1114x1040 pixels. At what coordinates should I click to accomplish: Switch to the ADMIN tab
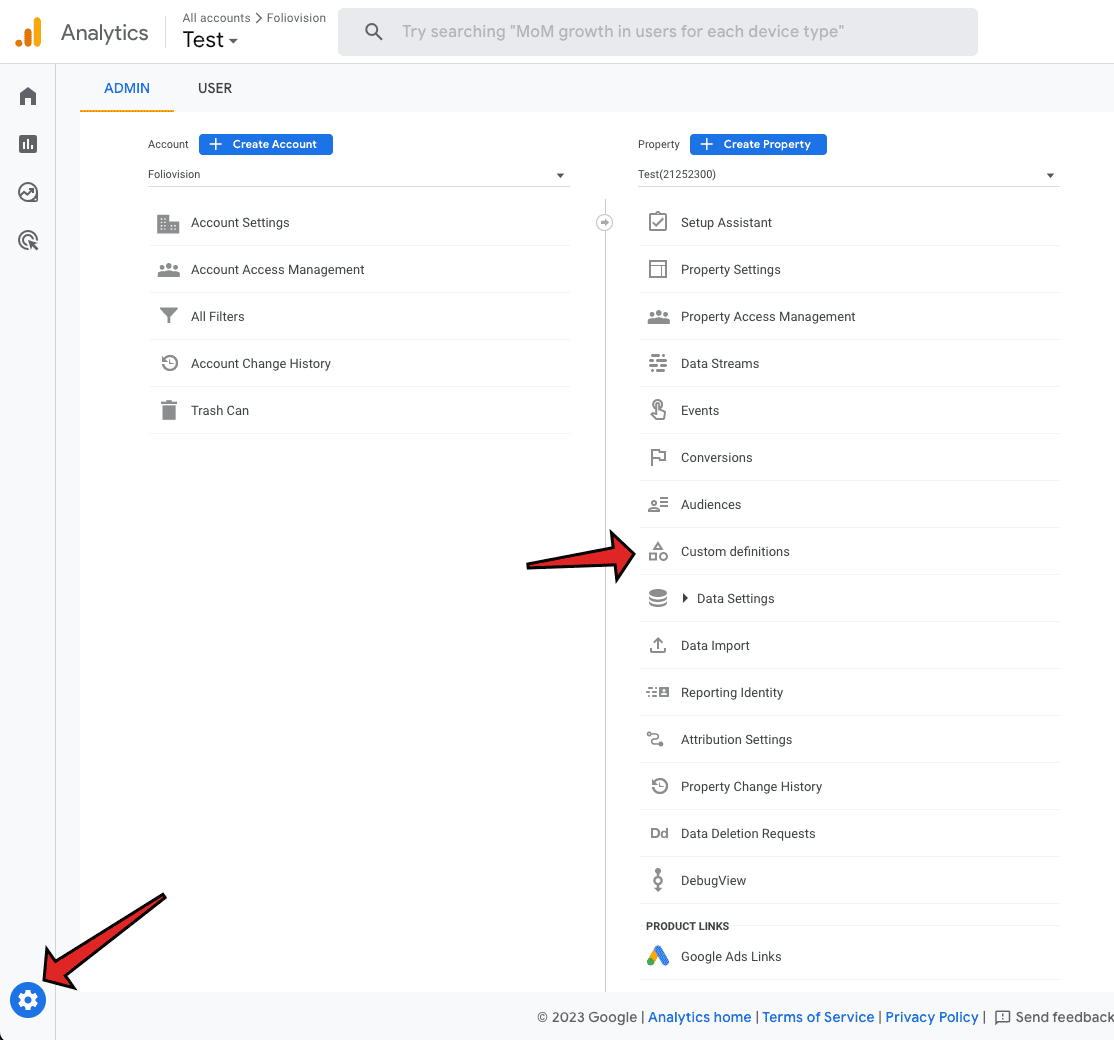[x=126, y=88]
